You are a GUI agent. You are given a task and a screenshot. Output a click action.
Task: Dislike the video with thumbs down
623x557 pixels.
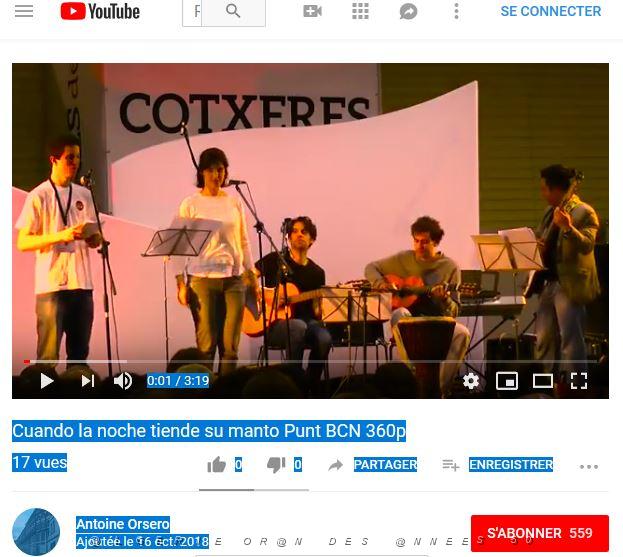tap(276, 465)
